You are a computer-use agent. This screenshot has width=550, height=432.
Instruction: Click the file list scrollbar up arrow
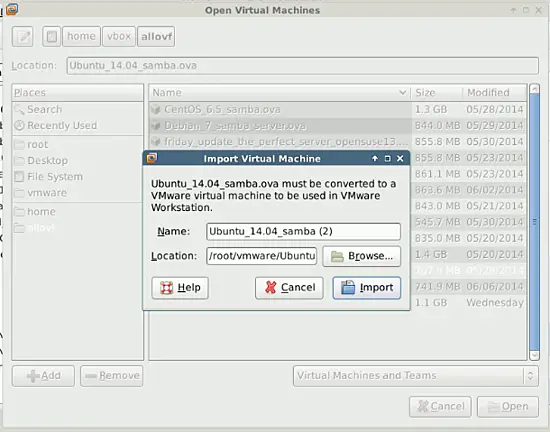click(x=534, y=89)
